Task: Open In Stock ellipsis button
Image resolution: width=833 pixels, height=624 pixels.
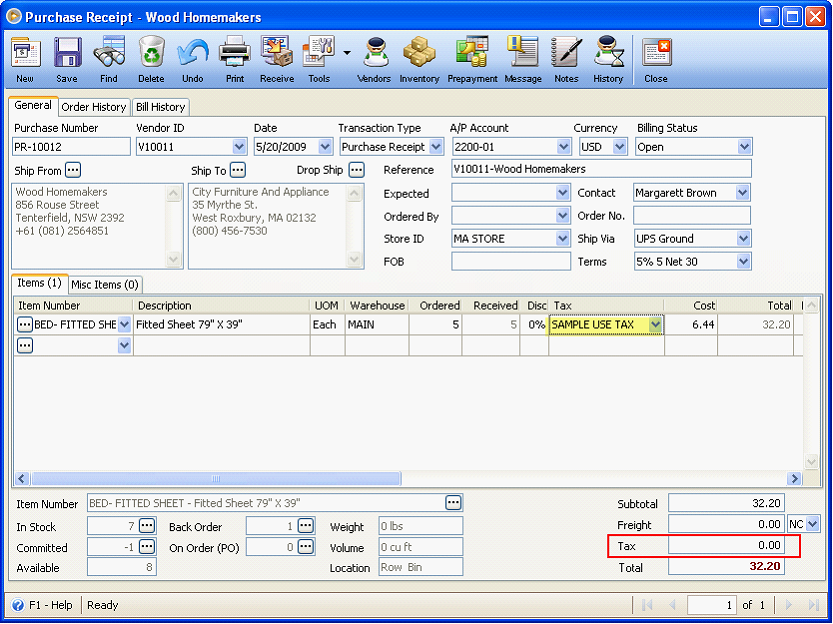Action: [x=147, y=526]
